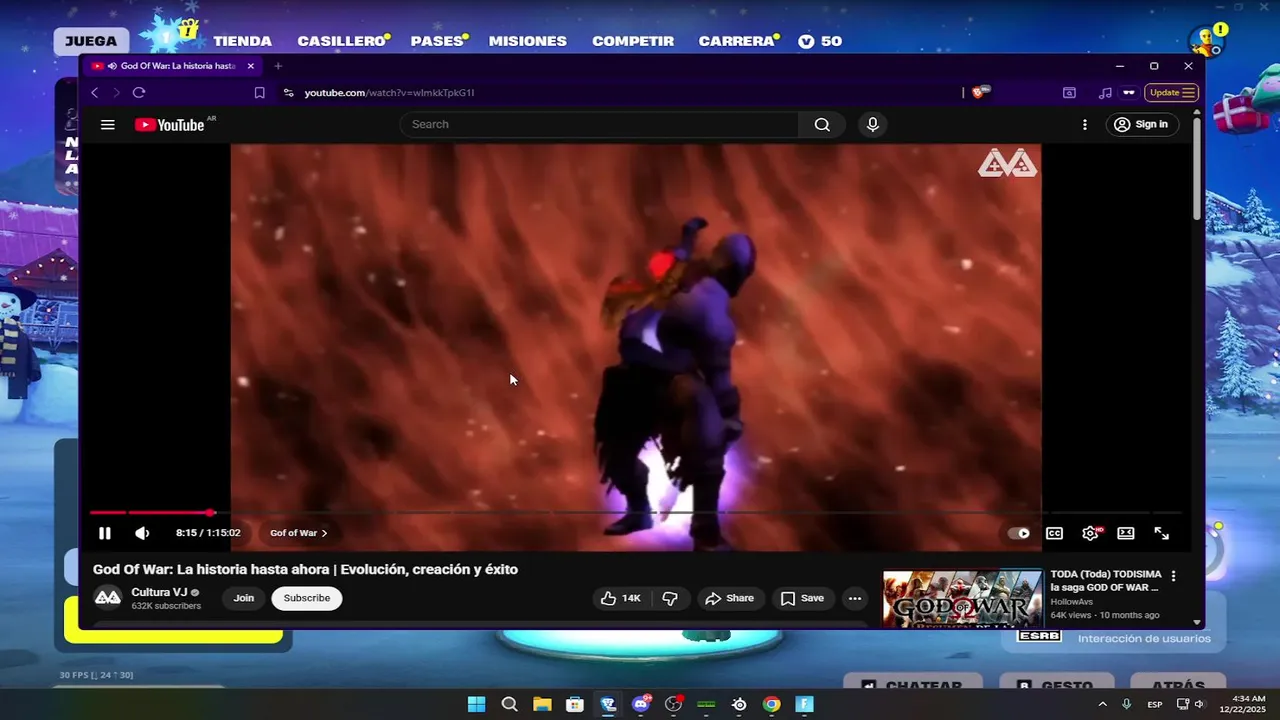Open YouTube settings three-dot menu
The image size is (1280, 720).
pyautogui.click(x=1085, y=124)
